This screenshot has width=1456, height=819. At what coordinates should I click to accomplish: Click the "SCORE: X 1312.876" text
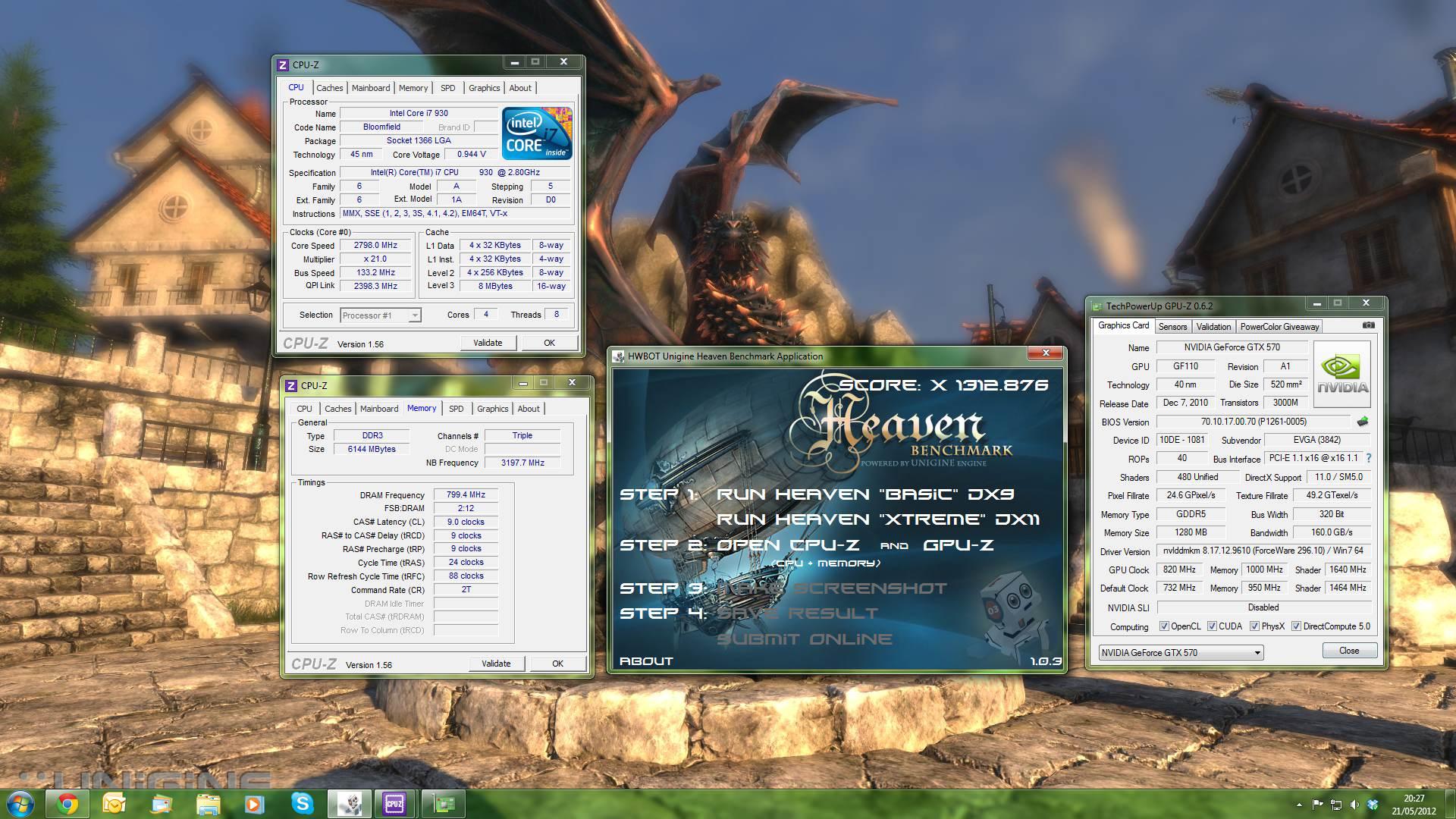point(943,385)
